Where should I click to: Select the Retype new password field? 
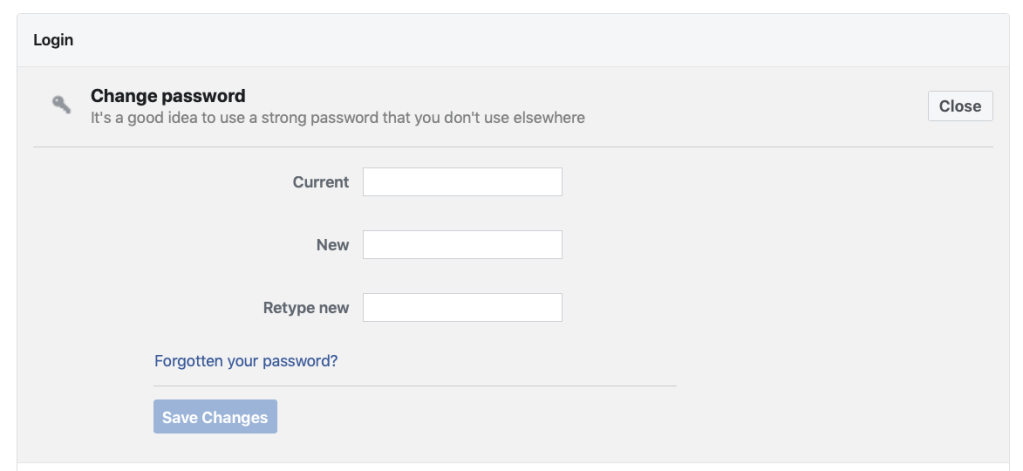(x=462, y=308)
